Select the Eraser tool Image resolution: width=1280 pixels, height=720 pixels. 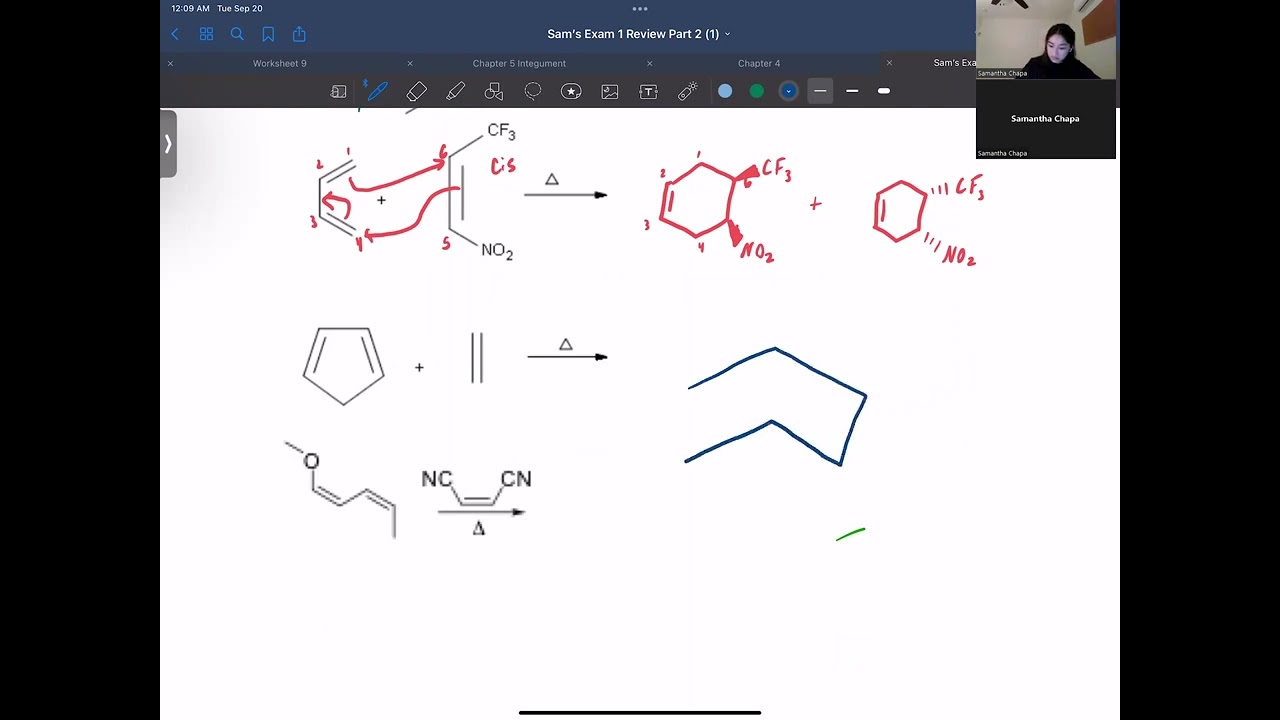(416, 91)
